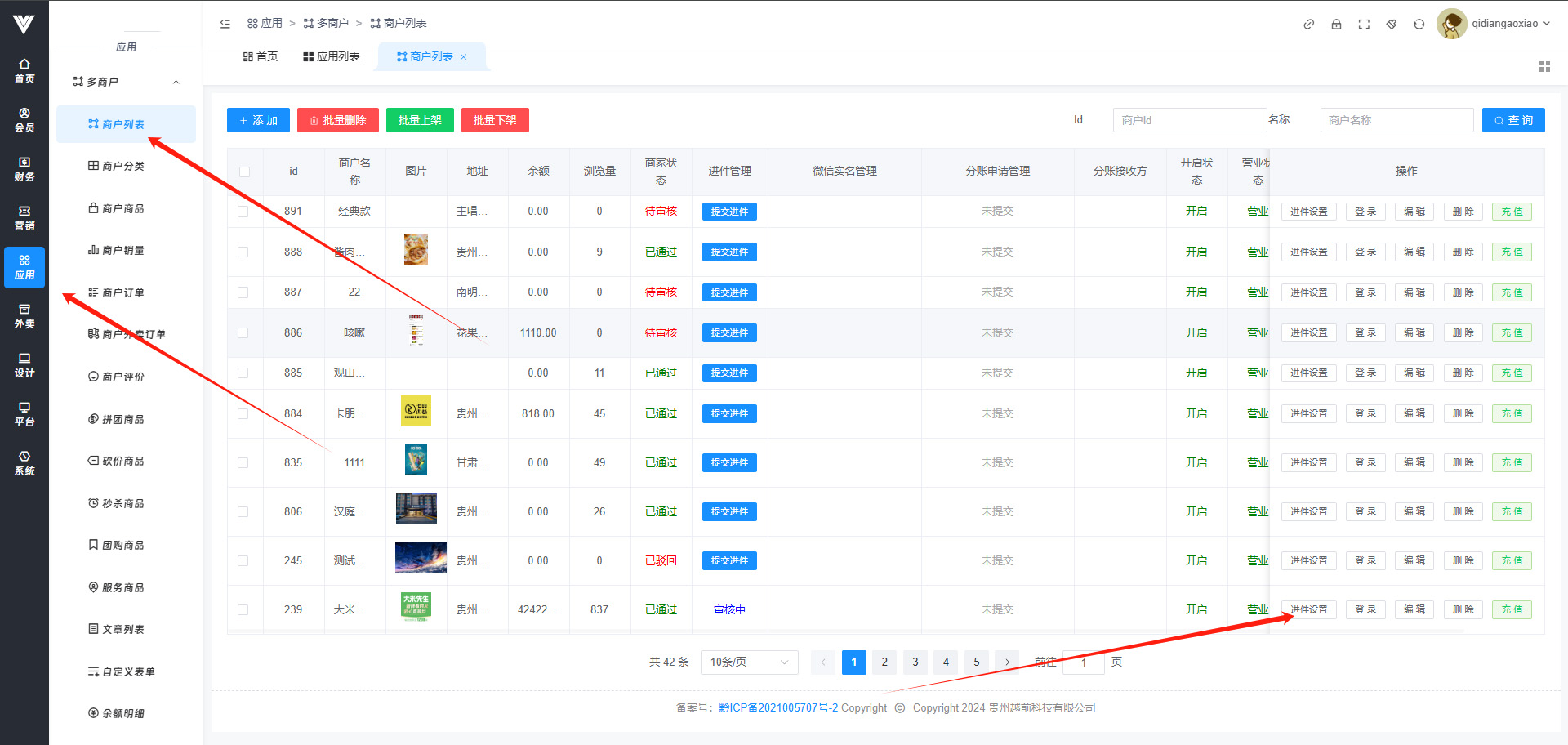Switch to the 应用列表 tab
Screen dimensions: 1568x745
tap(332, 56)
